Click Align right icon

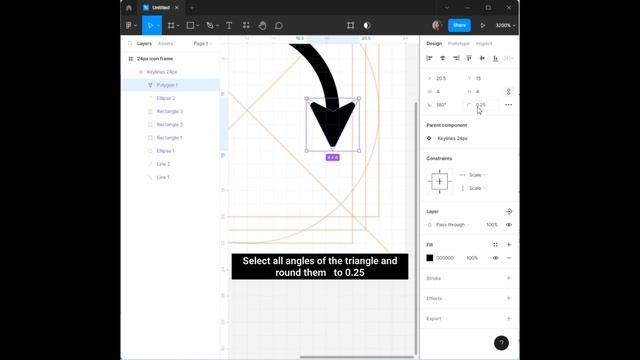click(456, 58)
